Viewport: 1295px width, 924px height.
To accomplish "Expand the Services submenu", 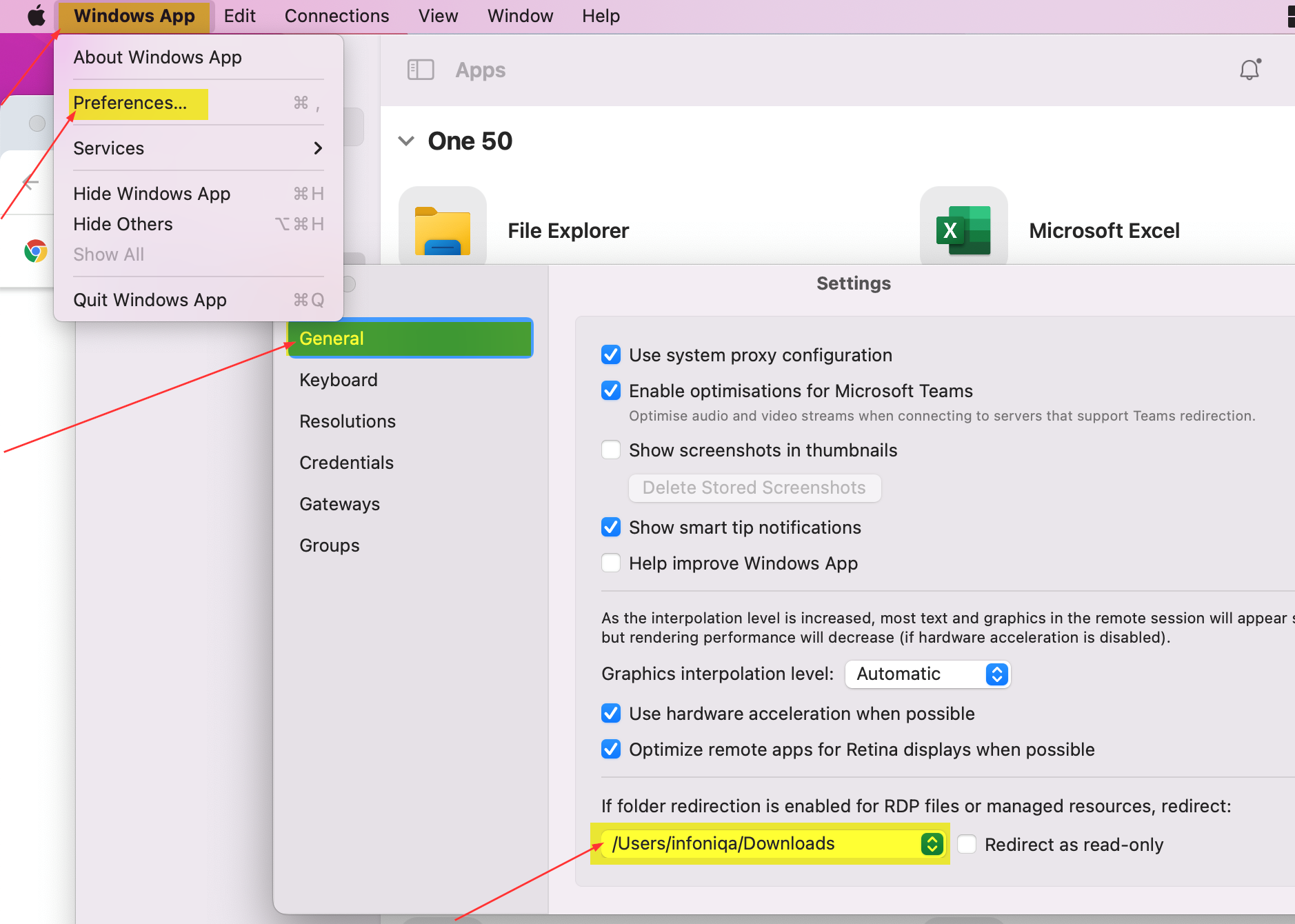I will click(x=199, y=148).
